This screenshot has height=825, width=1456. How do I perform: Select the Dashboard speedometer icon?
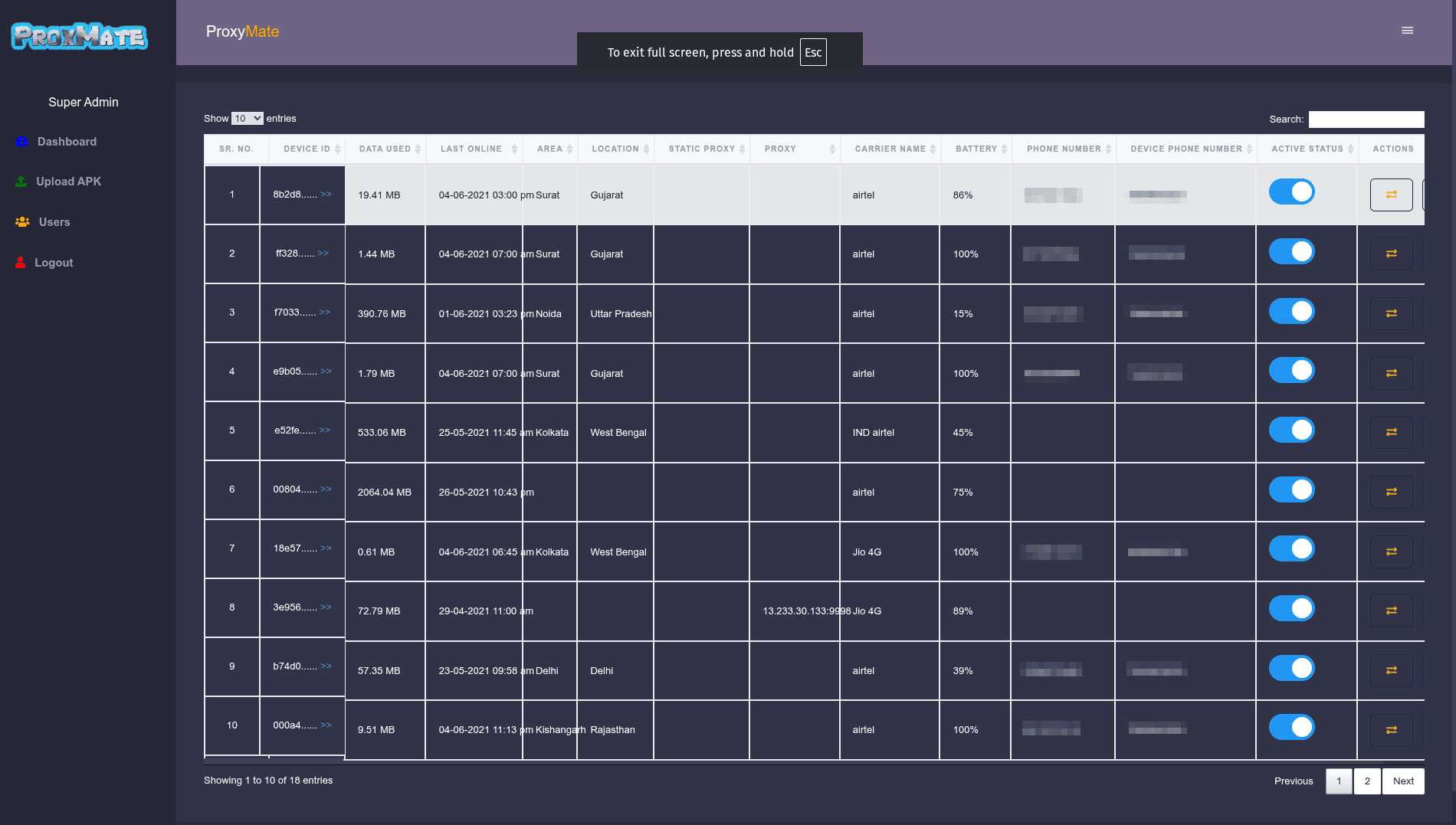(x=21, y=141)
